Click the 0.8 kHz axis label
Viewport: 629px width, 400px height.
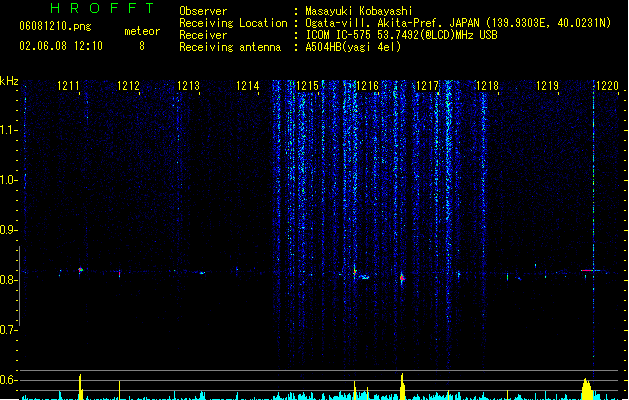(x=8, y=280)
